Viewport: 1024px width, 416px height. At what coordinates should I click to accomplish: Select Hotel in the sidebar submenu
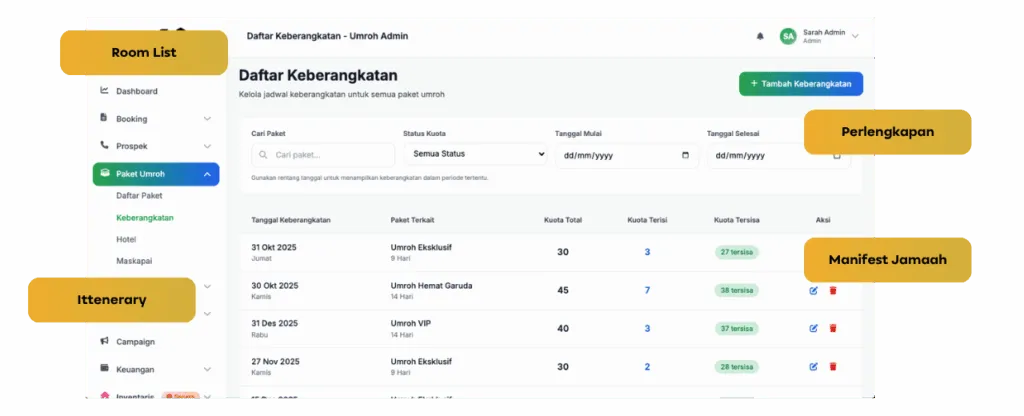[126, 240]
